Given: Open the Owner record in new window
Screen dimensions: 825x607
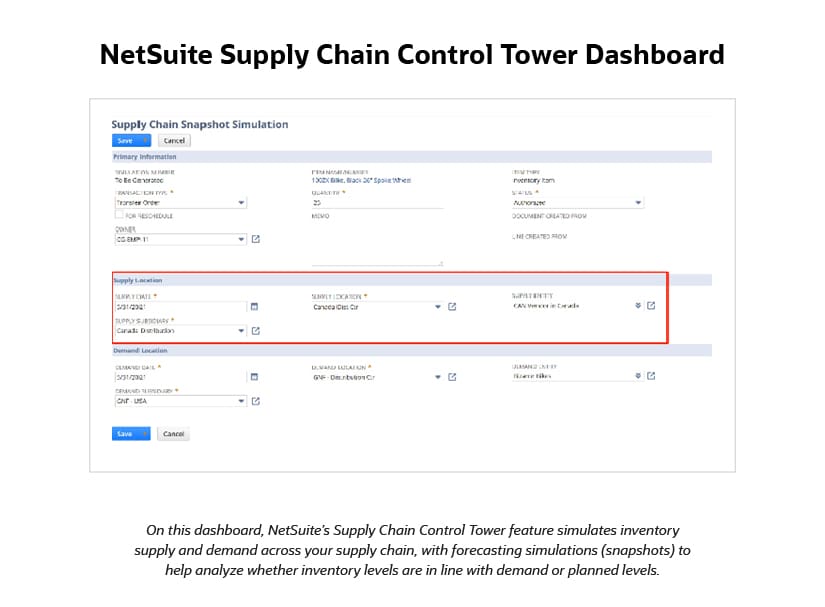Looking at the screenshot, I should (255, 239).
